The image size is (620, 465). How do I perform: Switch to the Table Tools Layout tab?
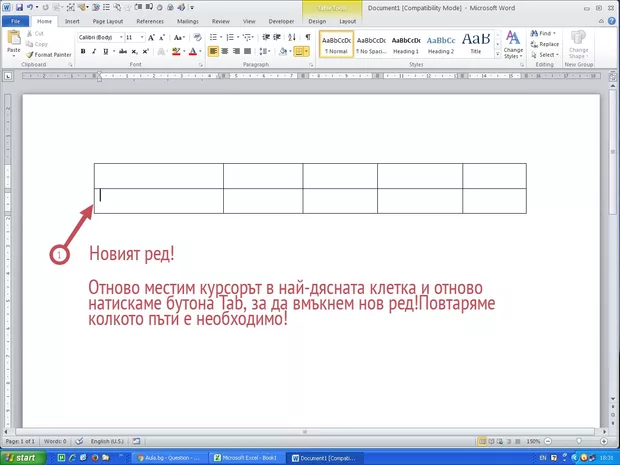click(348, 21)
